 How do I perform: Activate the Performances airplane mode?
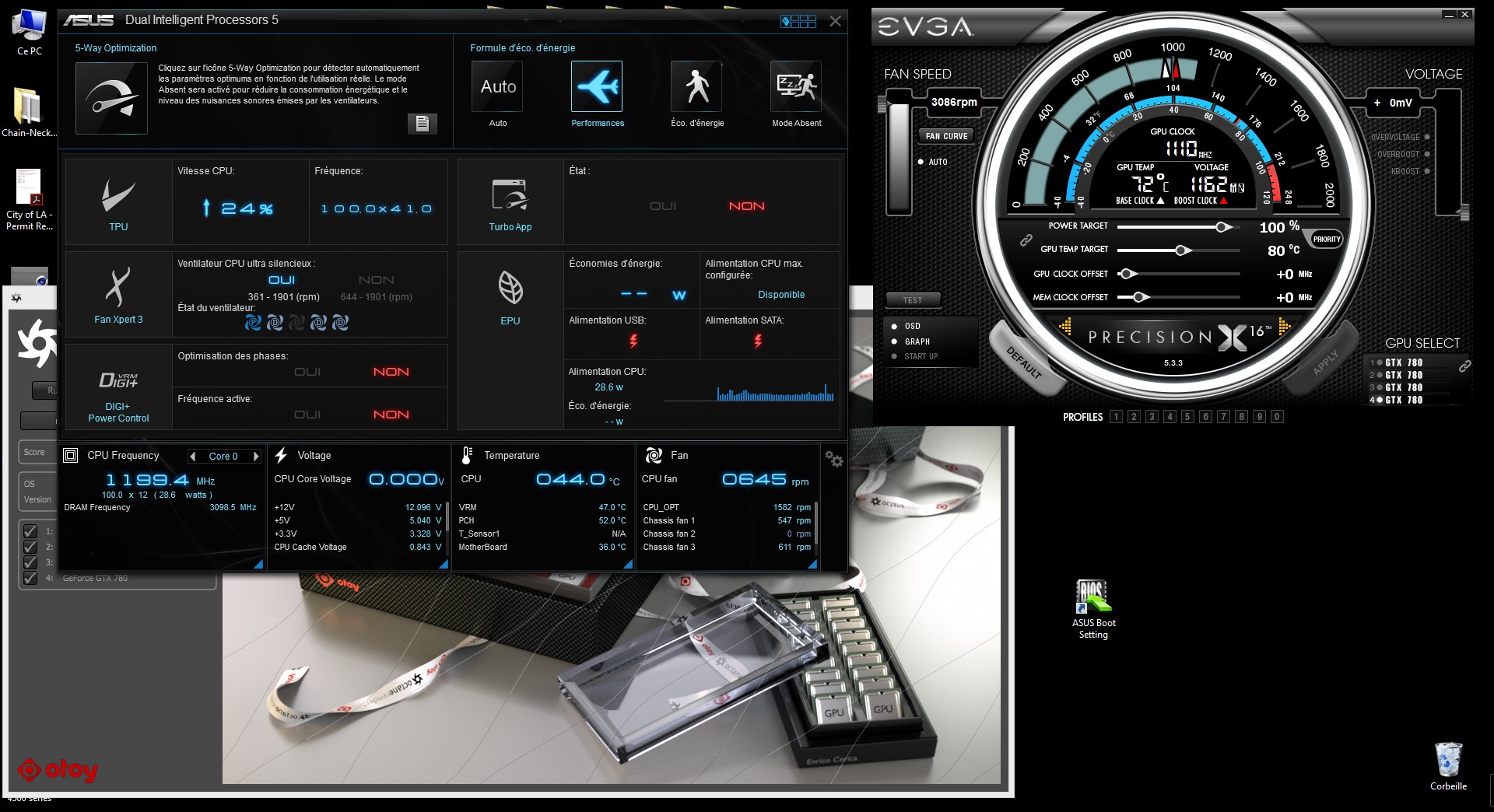click(x=597, y=86)
